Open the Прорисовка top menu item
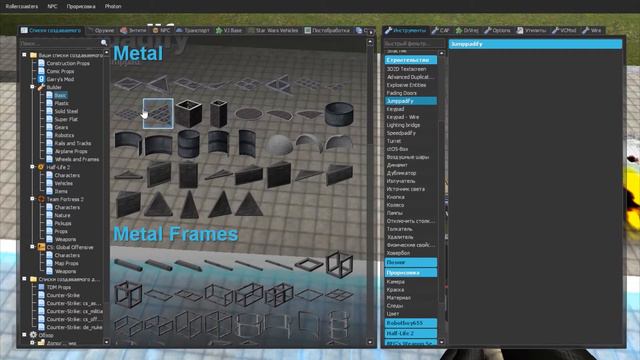This screenshot has width=640, height=360. click(81, 6)
